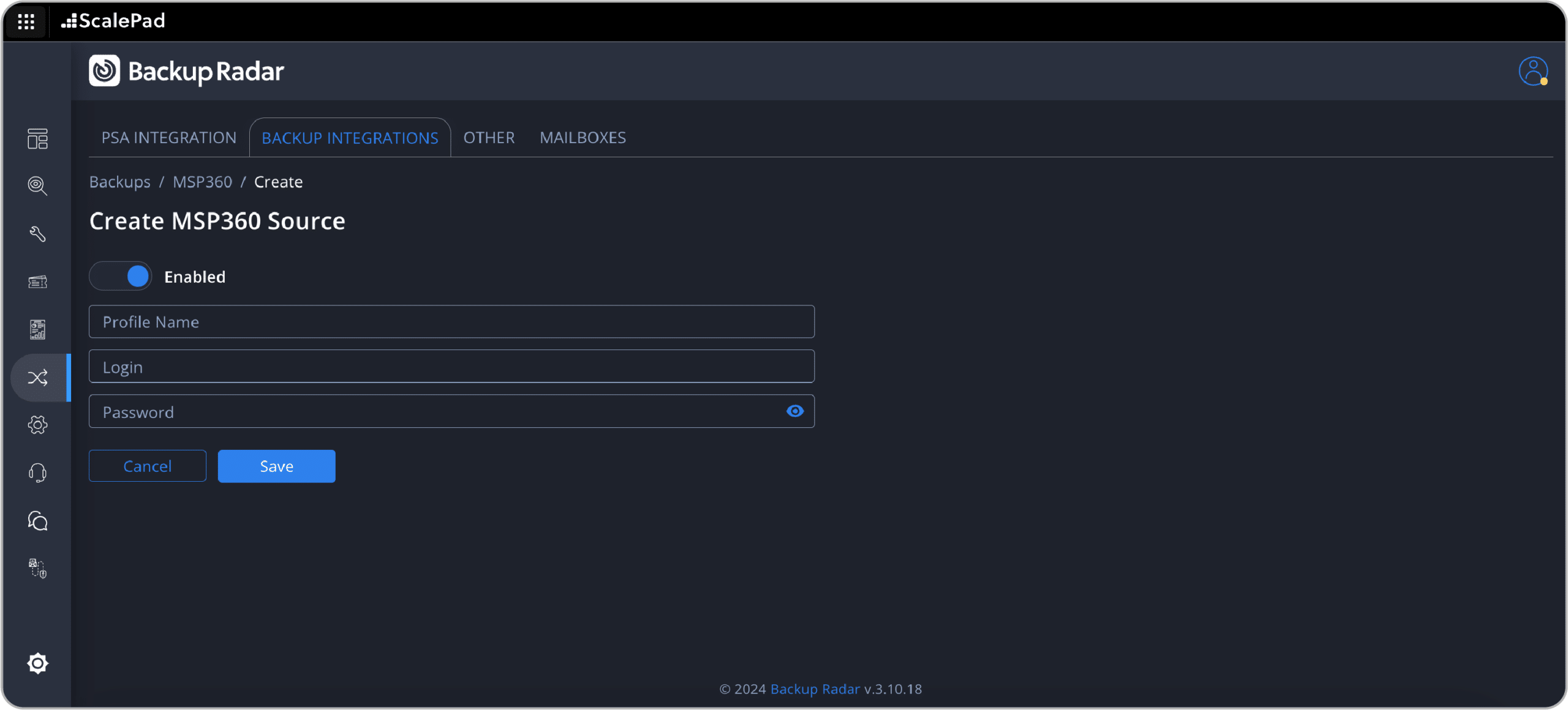
Task: Open the reports sidebar icon
Action: [37, 329]
